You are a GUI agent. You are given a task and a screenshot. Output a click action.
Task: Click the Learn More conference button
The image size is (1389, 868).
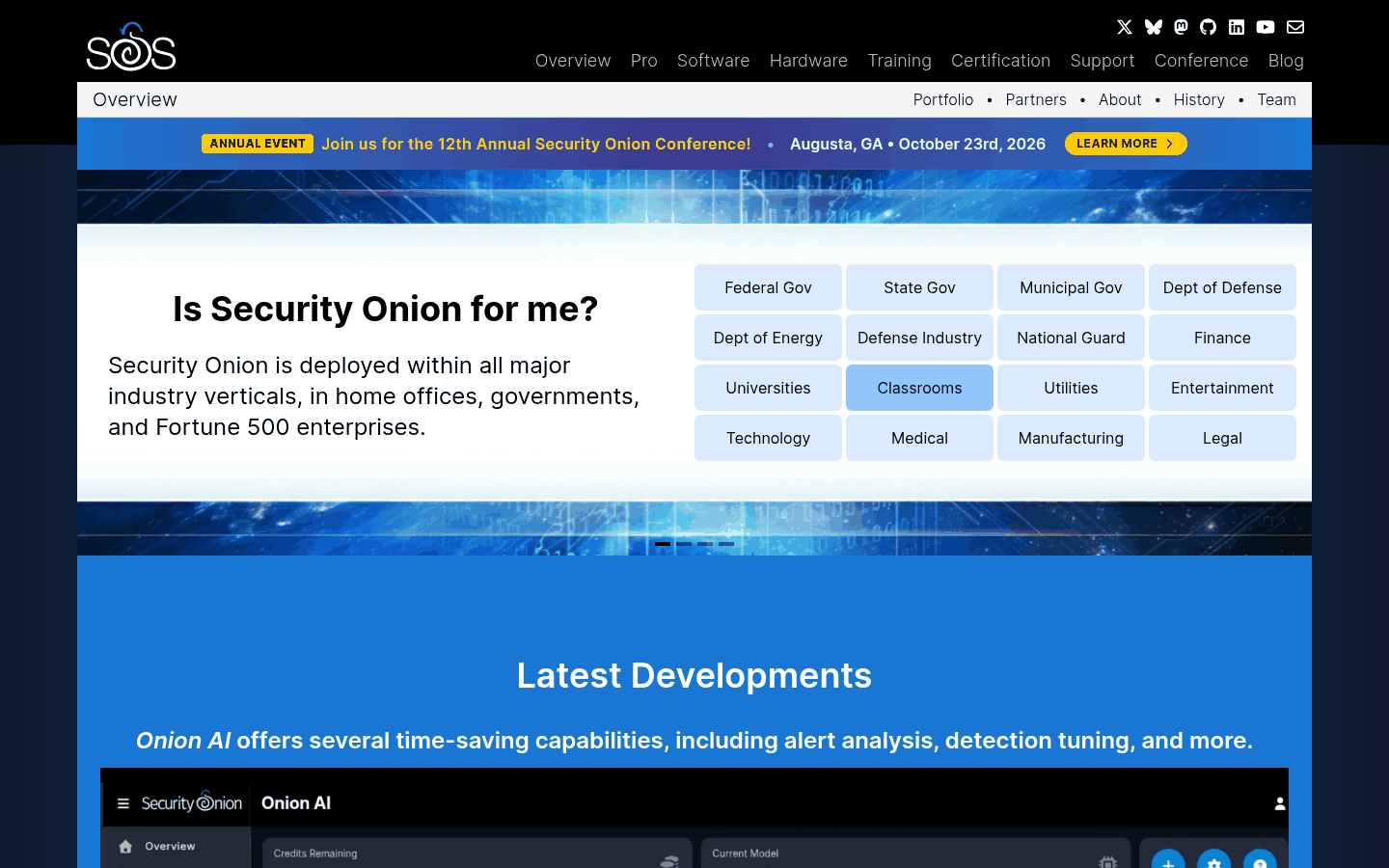(1126, 144)
